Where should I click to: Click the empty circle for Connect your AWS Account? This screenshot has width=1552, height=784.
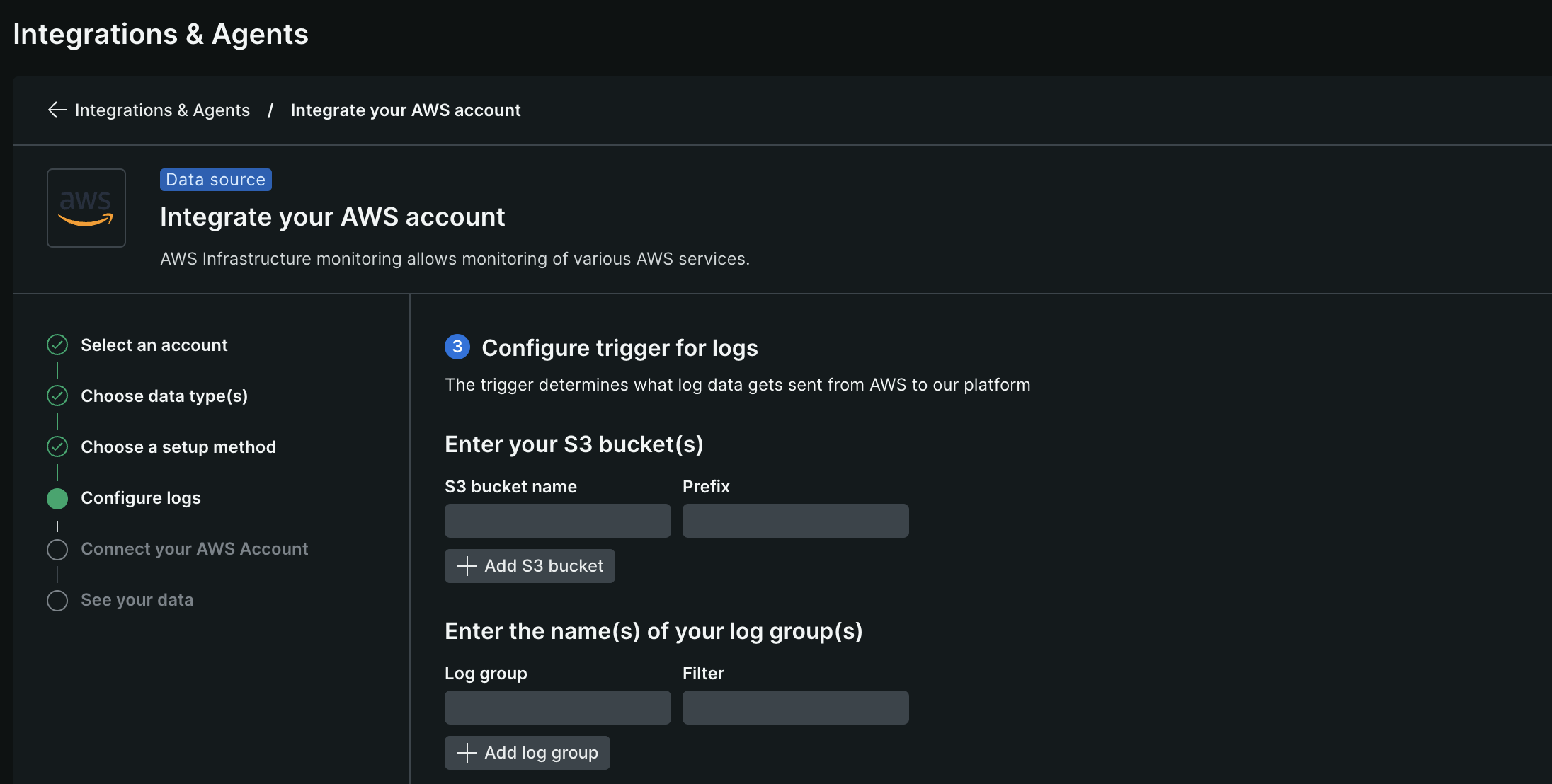point(57,550)
